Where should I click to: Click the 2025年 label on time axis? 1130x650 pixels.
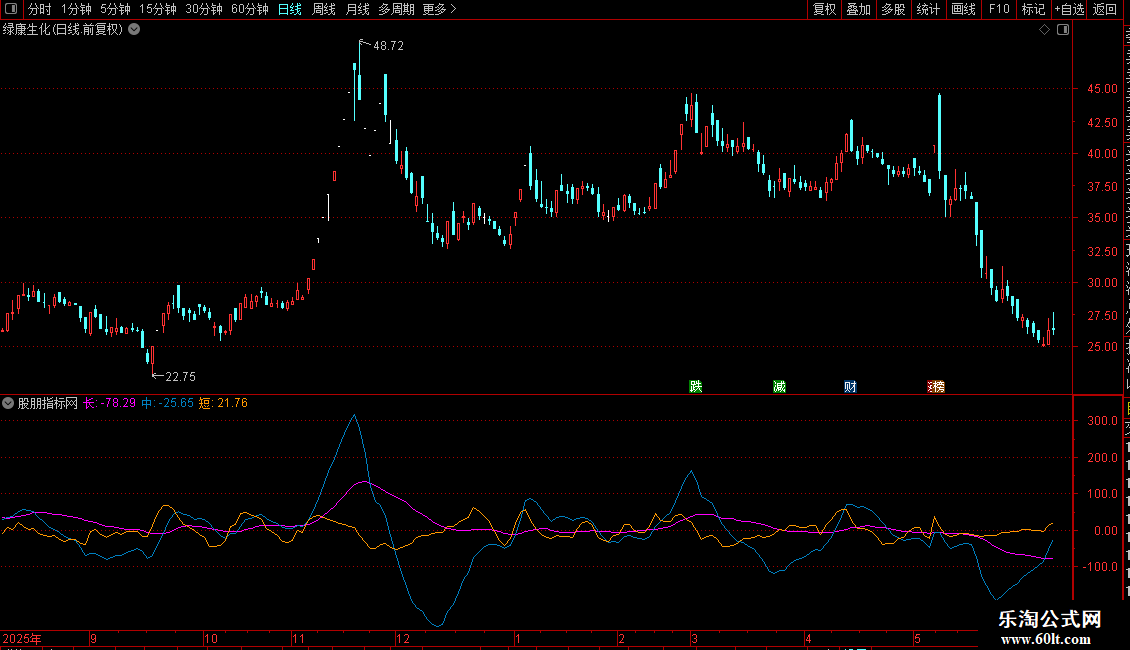(22, 639)
